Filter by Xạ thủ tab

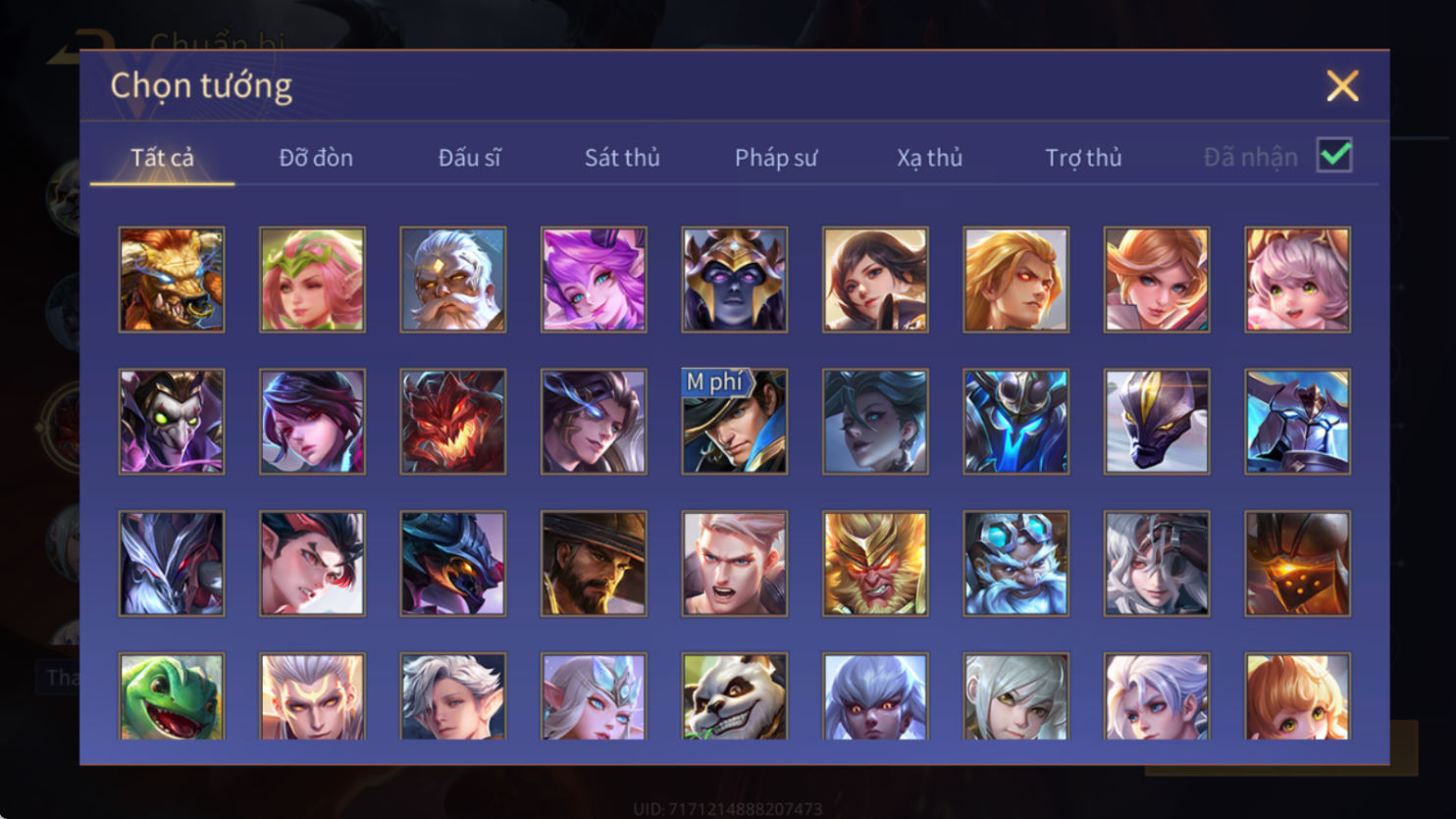[929, 157]
